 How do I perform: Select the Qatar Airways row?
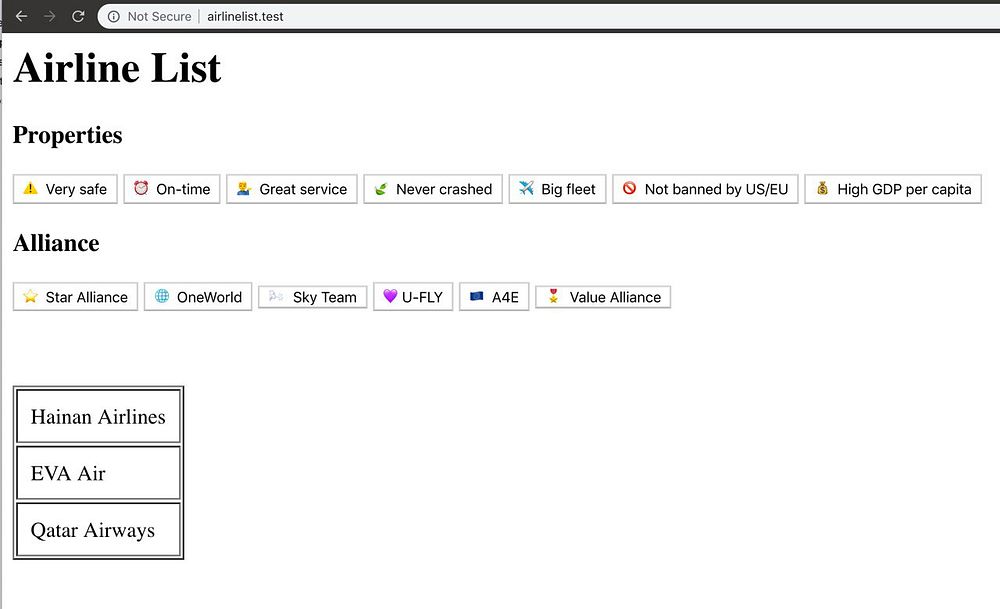tap(98, 530)
